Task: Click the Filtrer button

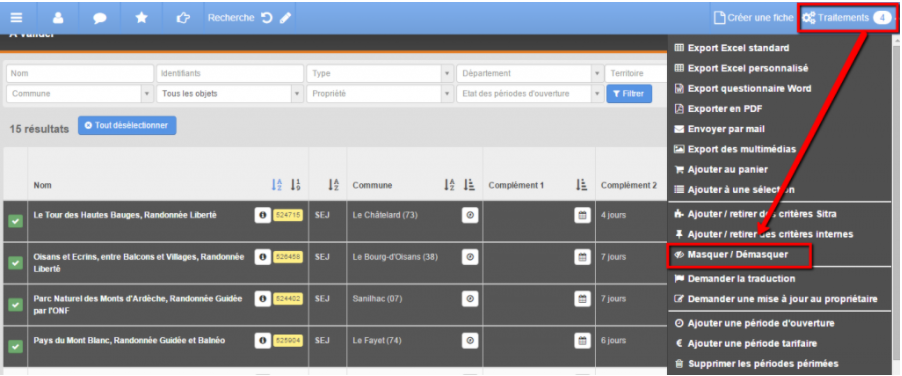Action: [x=629, y=94]
